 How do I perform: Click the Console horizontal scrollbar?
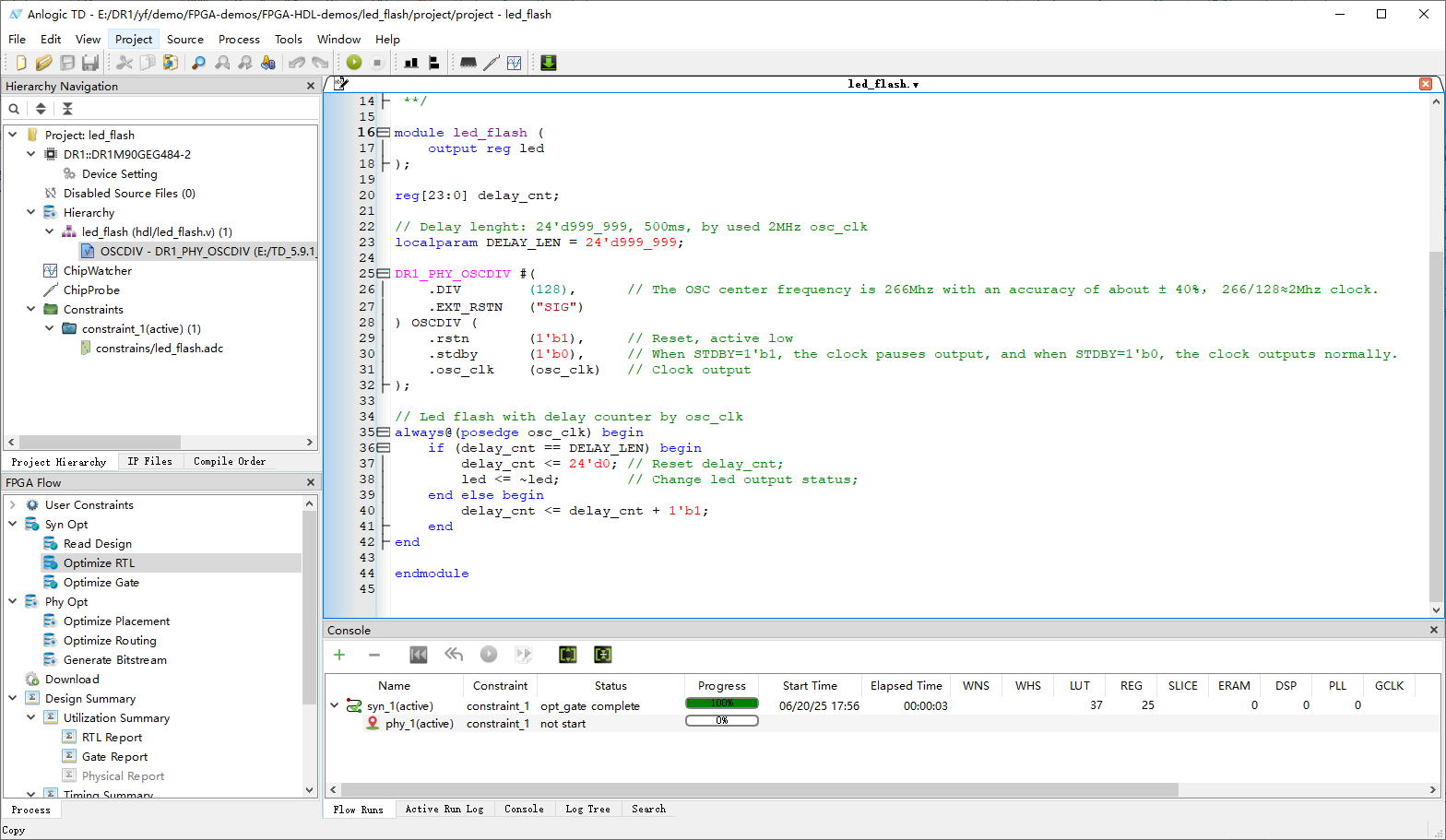761,790
